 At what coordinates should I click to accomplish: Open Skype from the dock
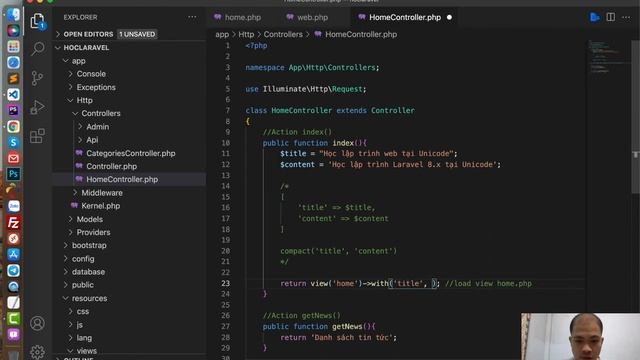[x=13, y=142]
